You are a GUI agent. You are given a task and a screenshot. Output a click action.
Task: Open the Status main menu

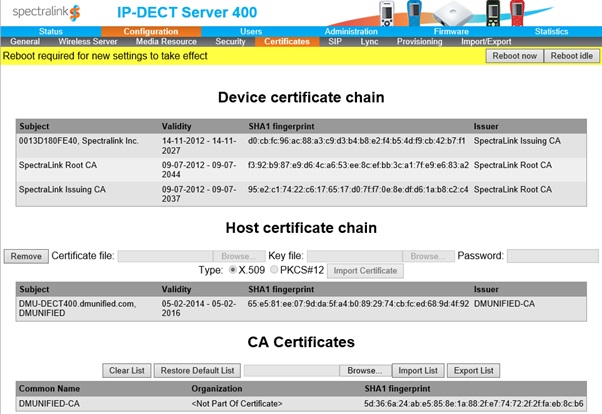pyautogui.click(x=50, y=32)
